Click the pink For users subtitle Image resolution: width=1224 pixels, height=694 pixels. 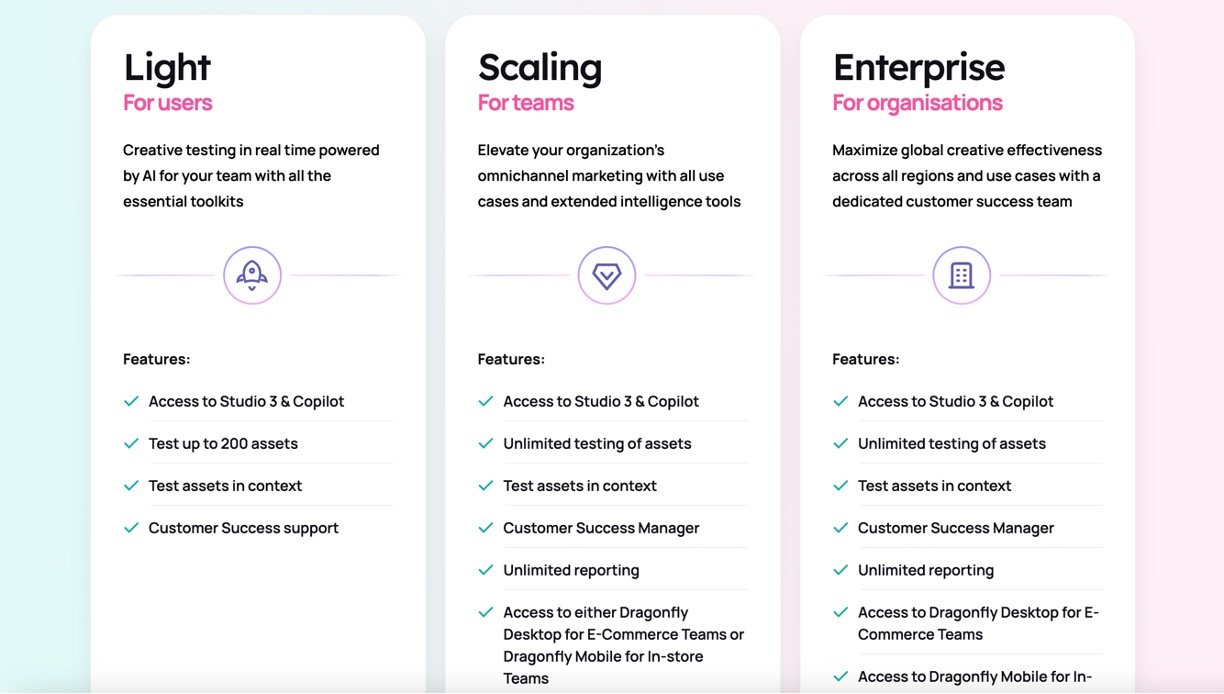tap(167, 103)
